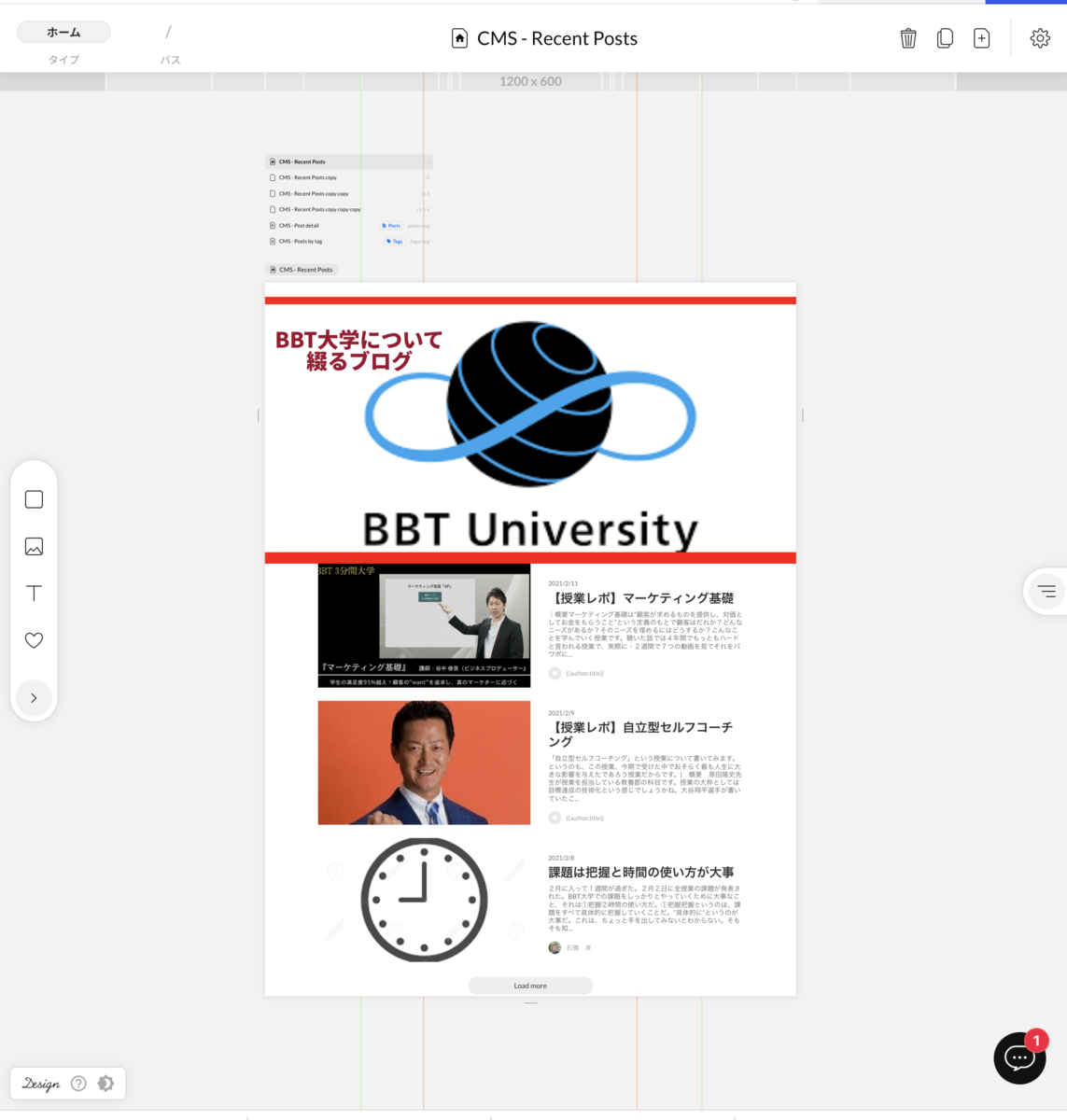The width and height of the screenshot is (1067, 1120).
Task: Open CMS - Recent Posts copy copy copy page
Action: point(348,209)
